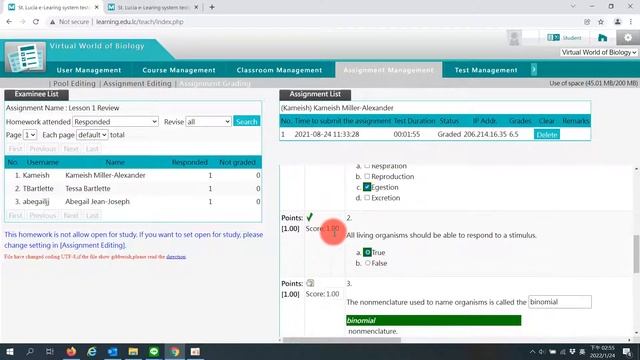Image resolution: width=640 pixels, height=360 pixels.
Task: Open Course Management menu
Action: 179,70
